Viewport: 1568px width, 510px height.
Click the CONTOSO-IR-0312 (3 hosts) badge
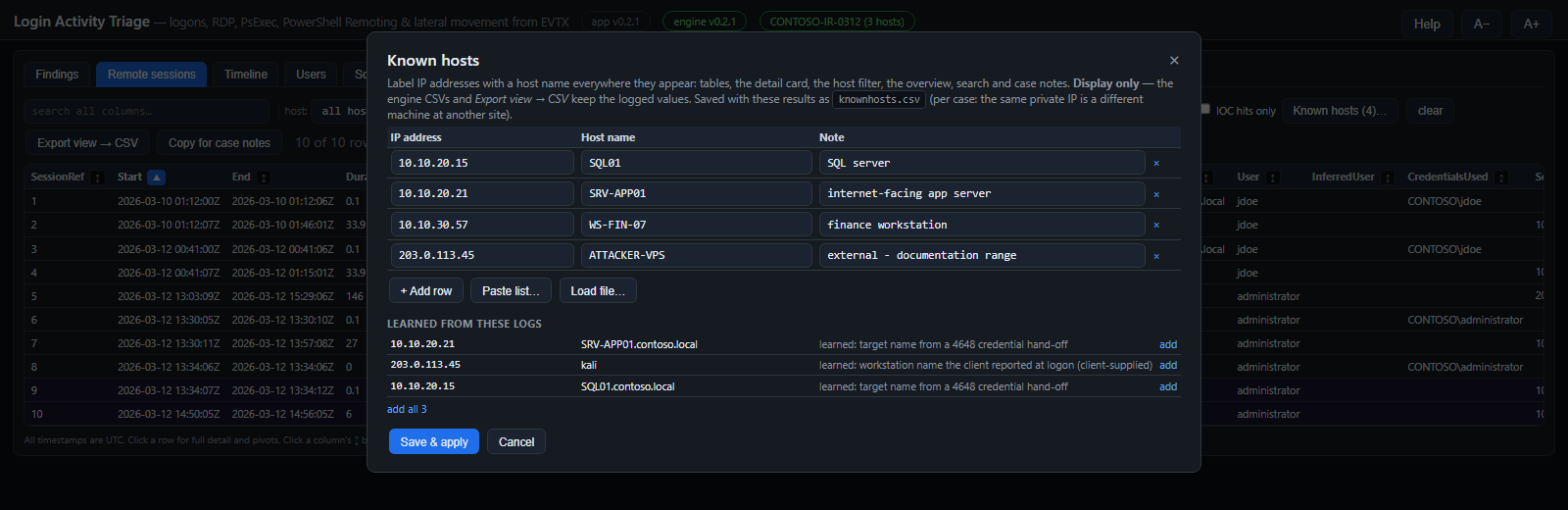click(x=837, y=22)
